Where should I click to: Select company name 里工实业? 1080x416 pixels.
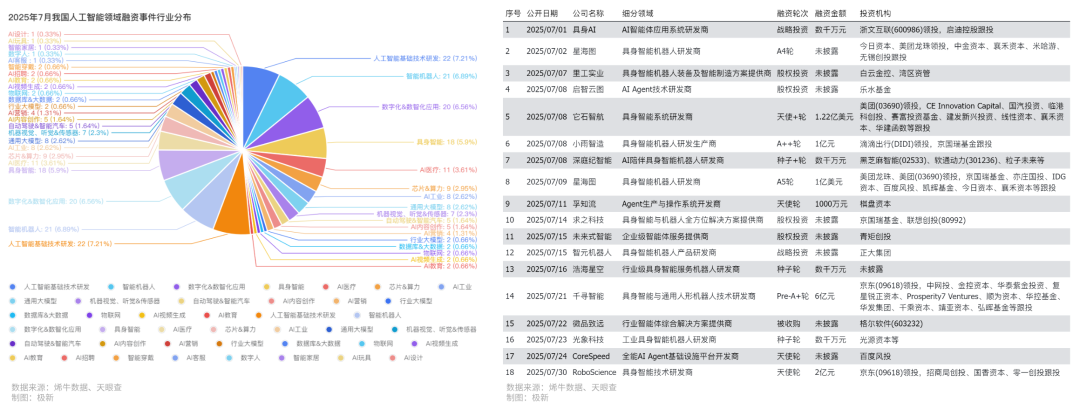(588, 72)
